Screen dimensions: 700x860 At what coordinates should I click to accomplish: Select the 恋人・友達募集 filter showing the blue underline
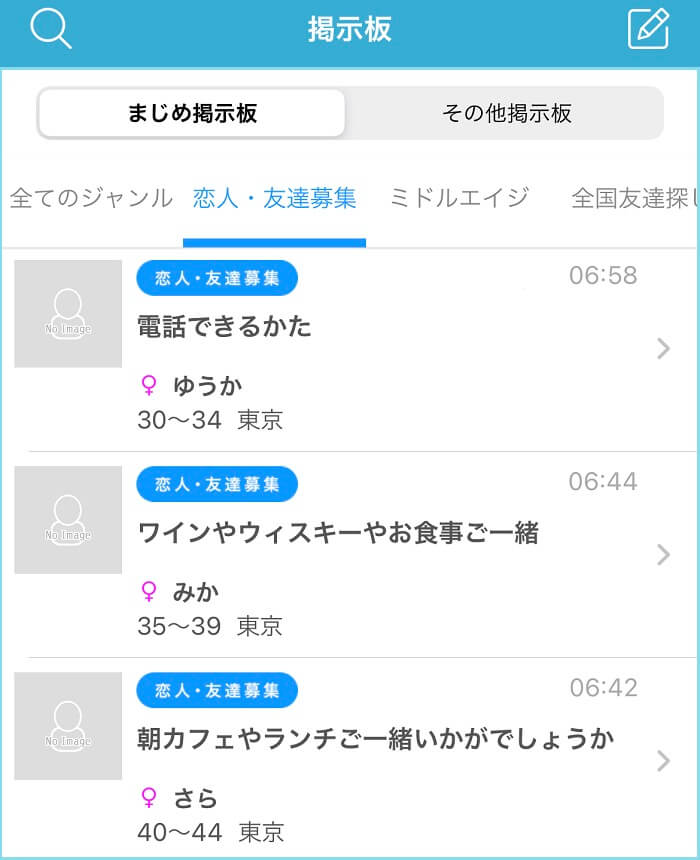coord(274,198)
